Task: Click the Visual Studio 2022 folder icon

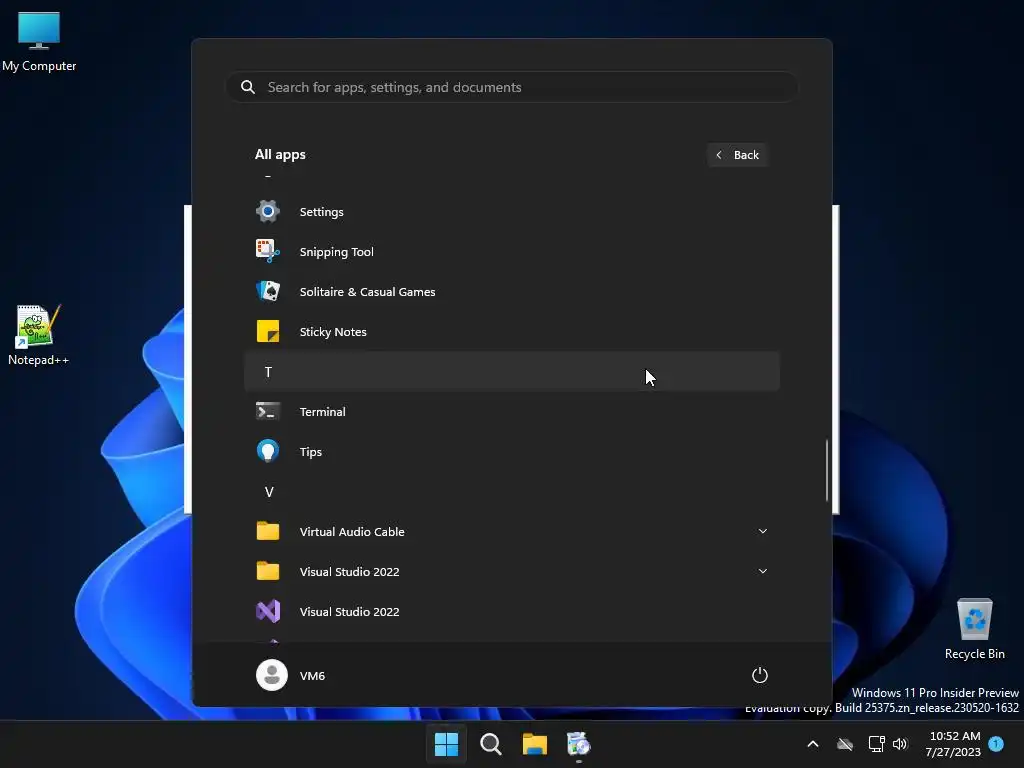Action: point(268,571)
